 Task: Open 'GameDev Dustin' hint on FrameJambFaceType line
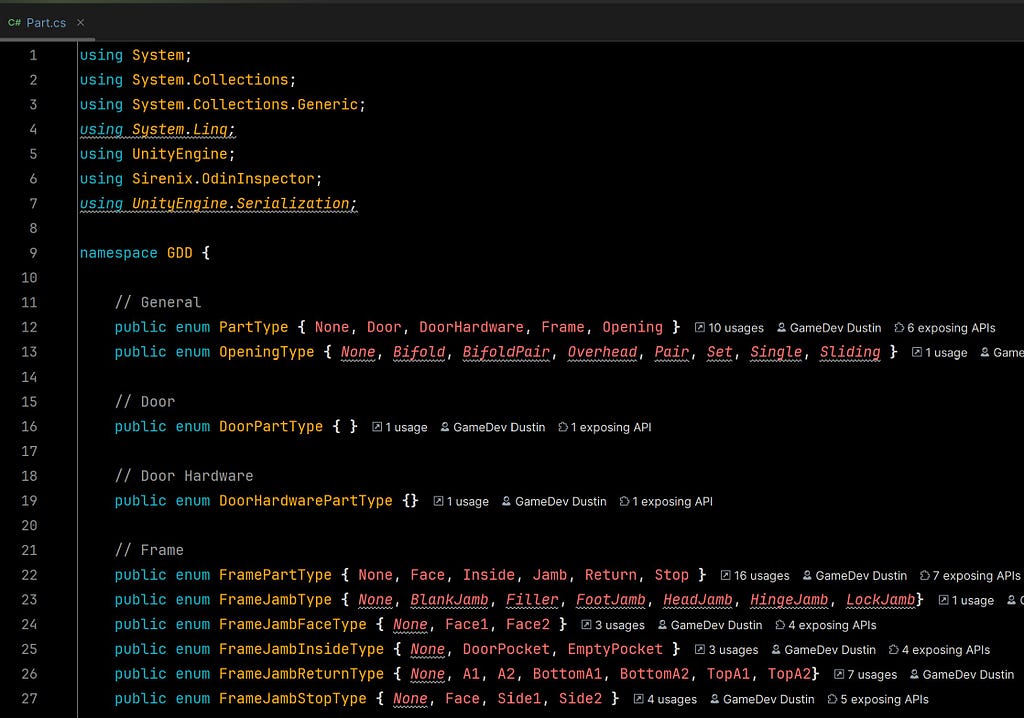click(716, 625)
